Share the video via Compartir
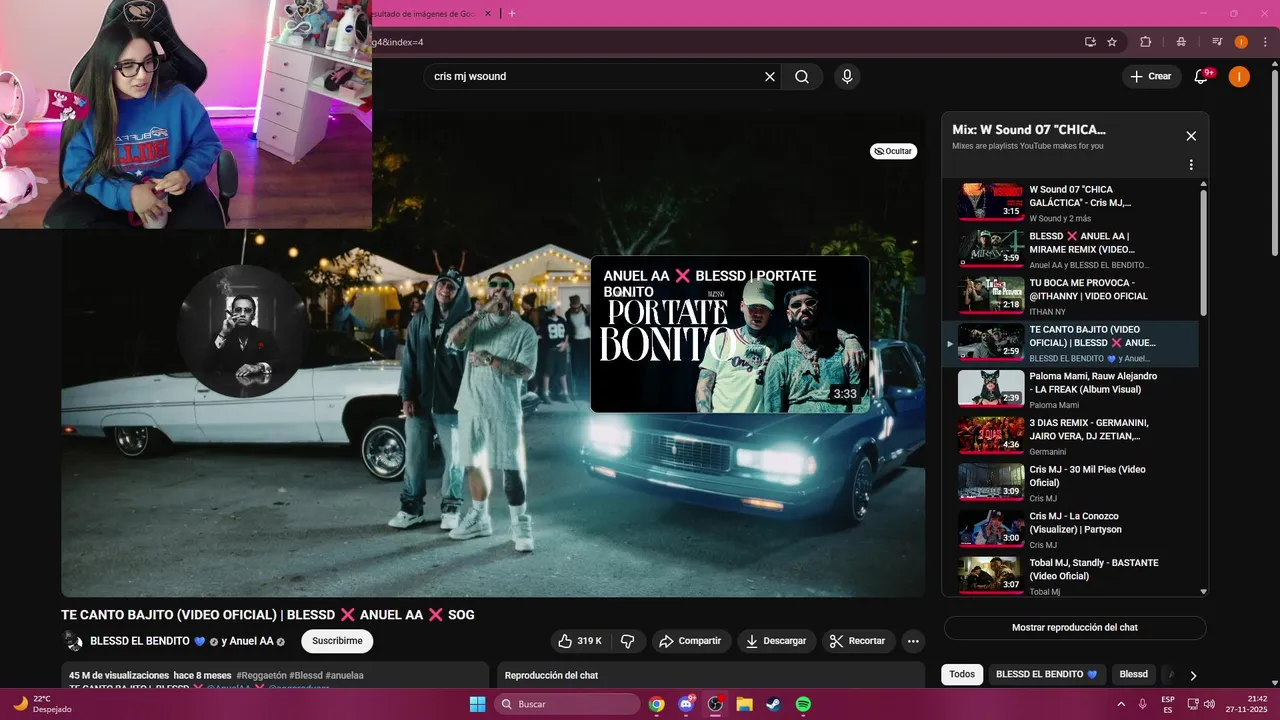Screen dimensions: 1280x720 [691, 641]
